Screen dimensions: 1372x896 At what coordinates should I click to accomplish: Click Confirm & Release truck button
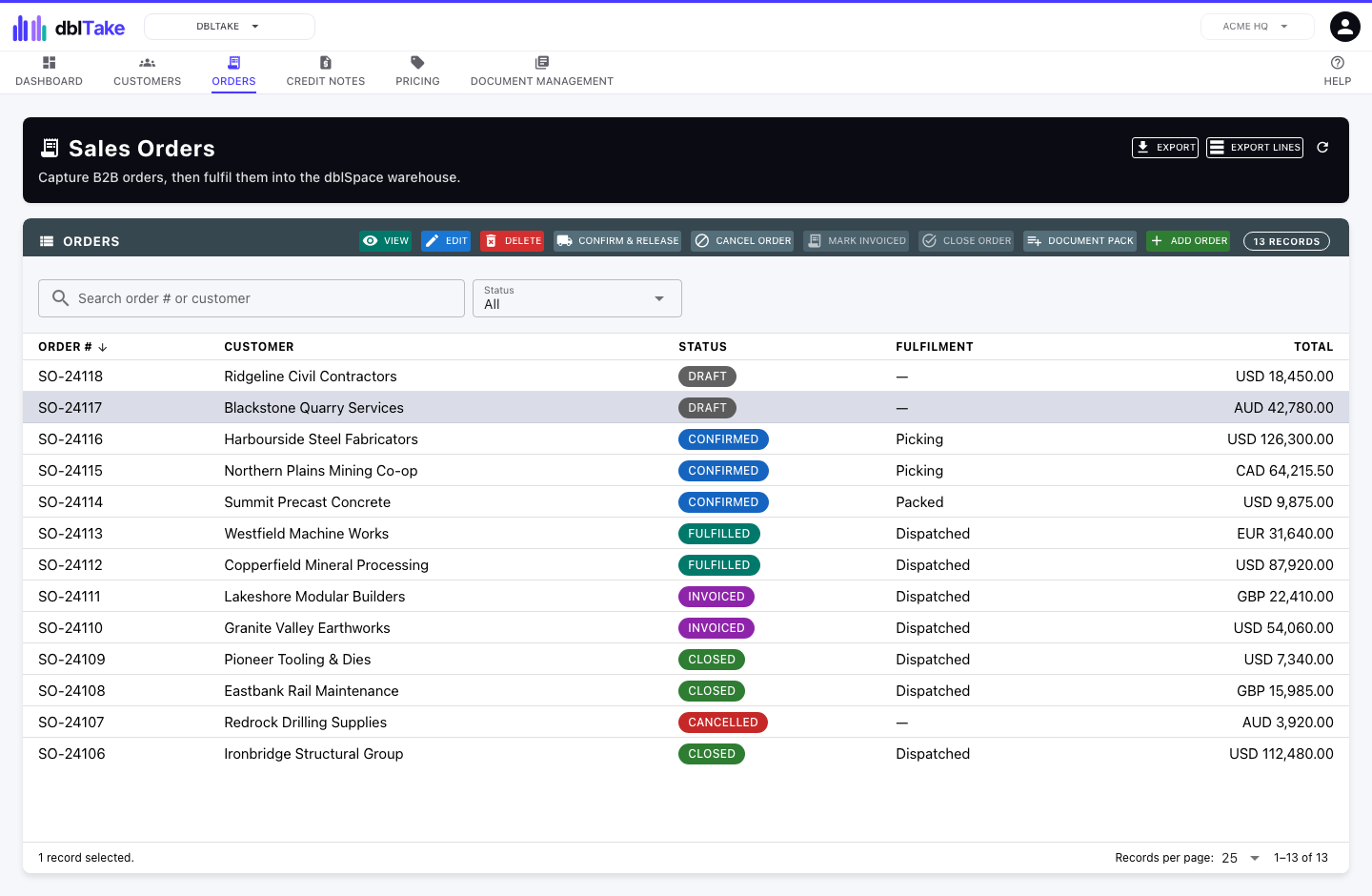617,241
